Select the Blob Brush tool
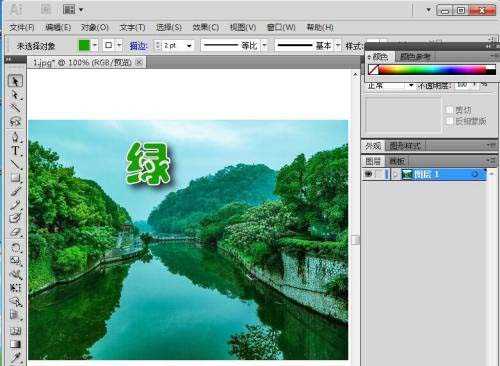500x366 pixels. (x=15, y=218)
